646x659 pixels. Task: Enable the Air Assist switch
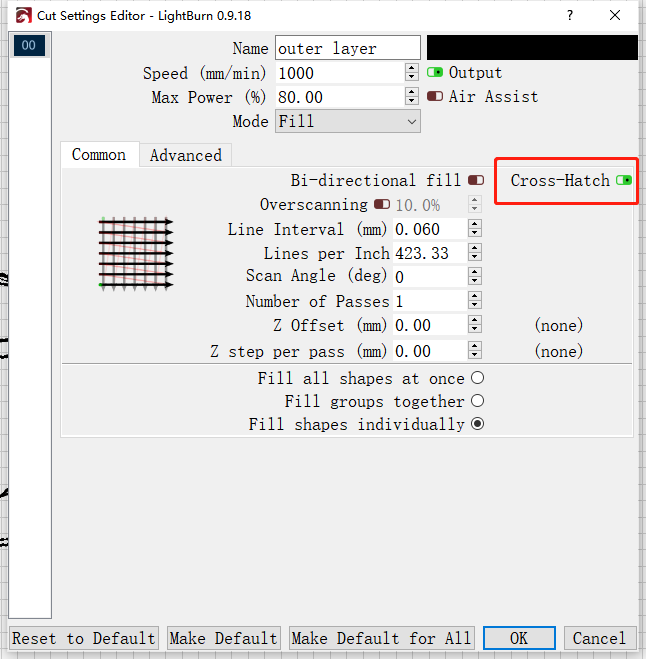435,96
